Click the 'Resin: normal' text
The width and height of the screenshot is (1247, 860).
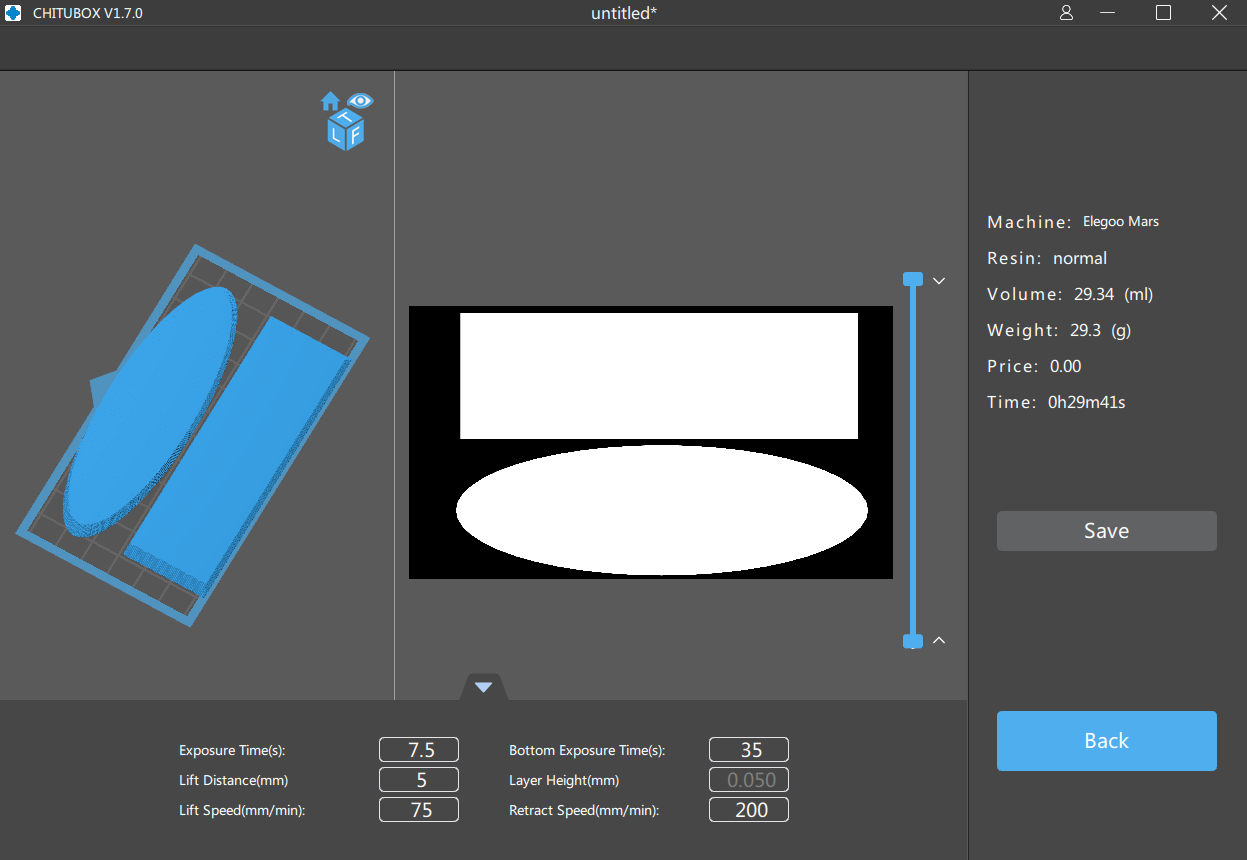click(1047, 258)
